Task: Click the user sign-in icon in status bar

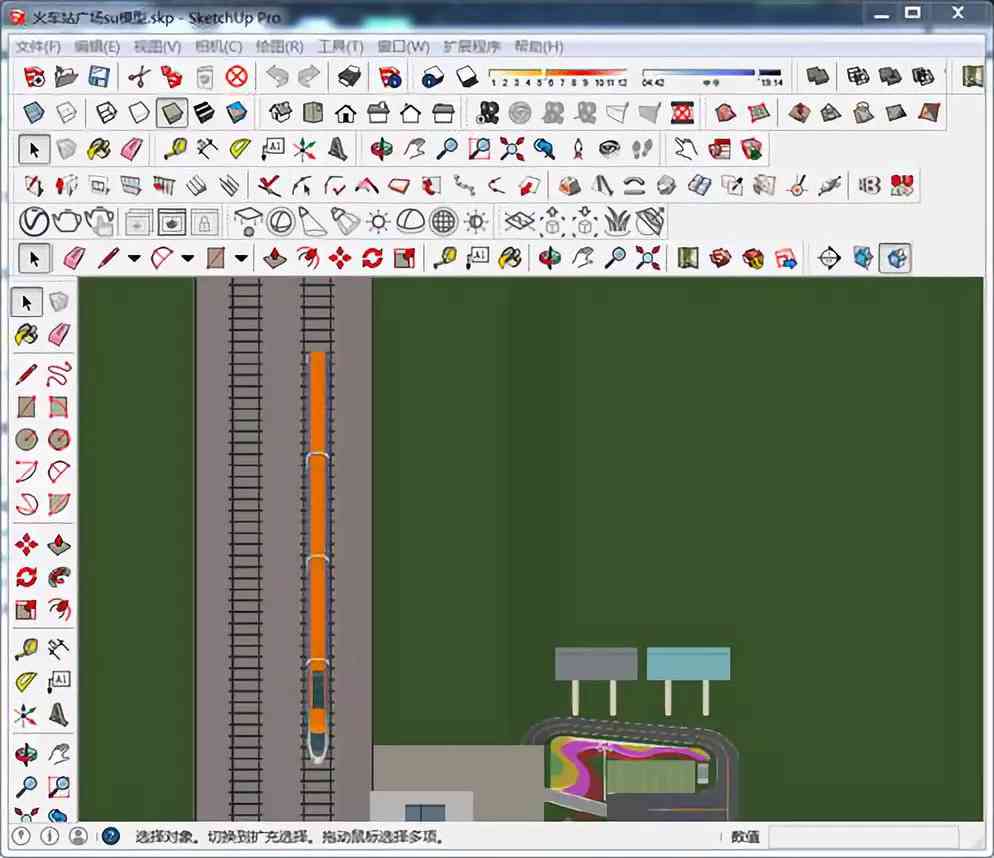Action: [78, 836]
